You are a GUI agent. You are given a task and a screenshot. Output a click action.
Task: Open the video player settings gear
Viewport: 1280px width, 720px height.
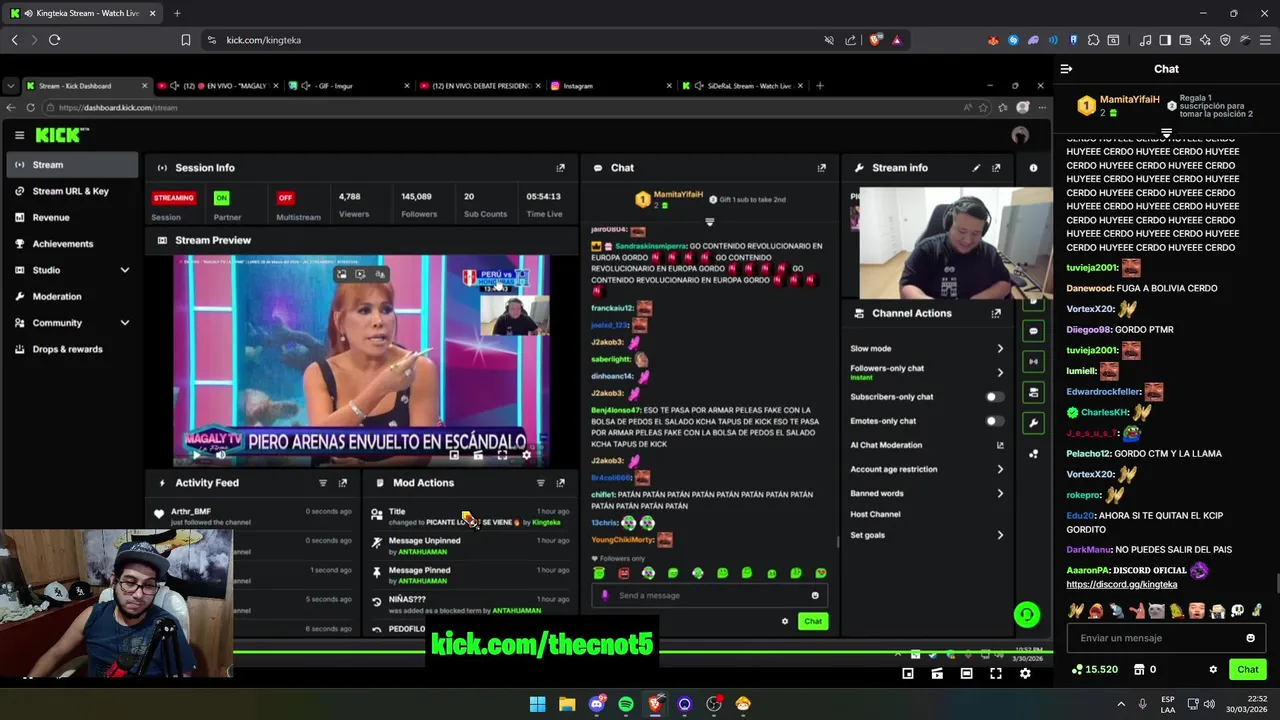pos(1025,674)
